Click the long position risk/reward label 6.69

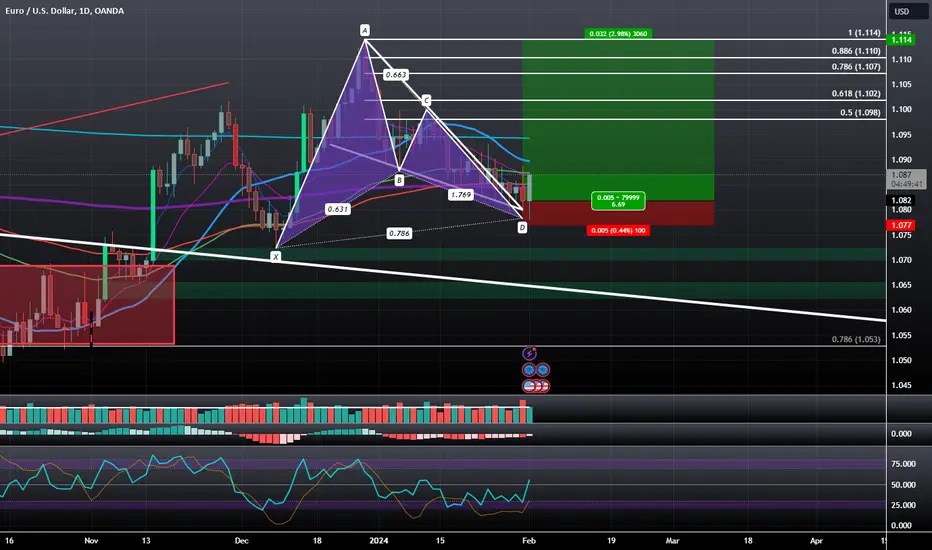click(x=618, y=201)
